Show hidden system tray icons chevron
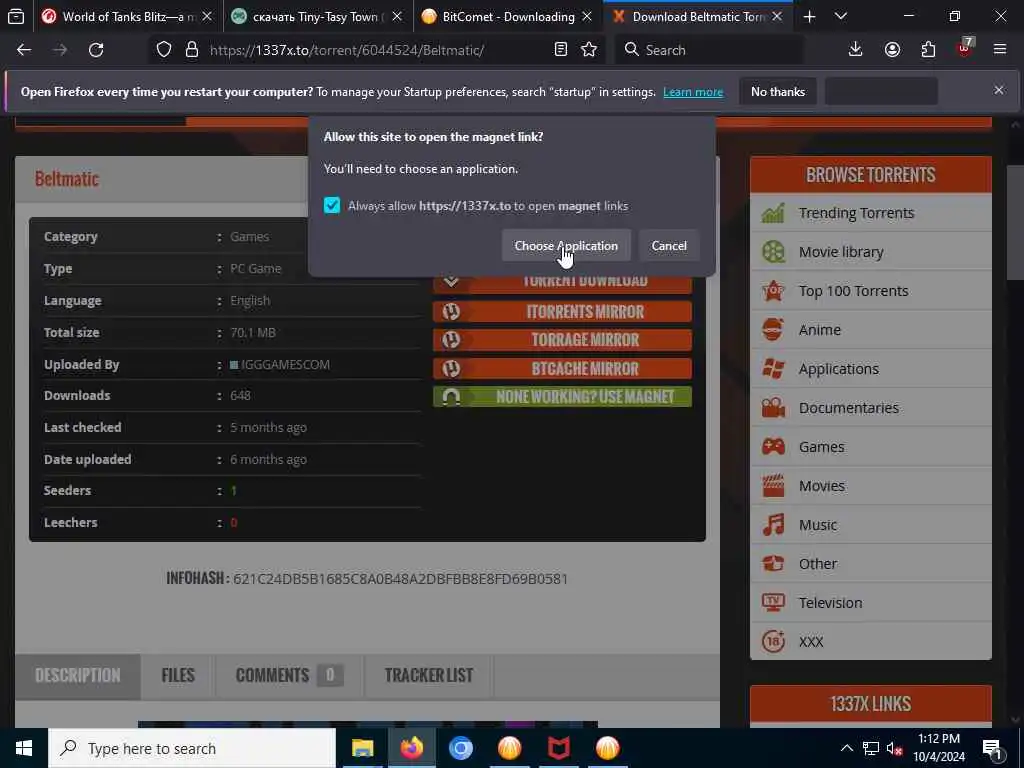Screen dimensions: 1024x768 [846, 748]
